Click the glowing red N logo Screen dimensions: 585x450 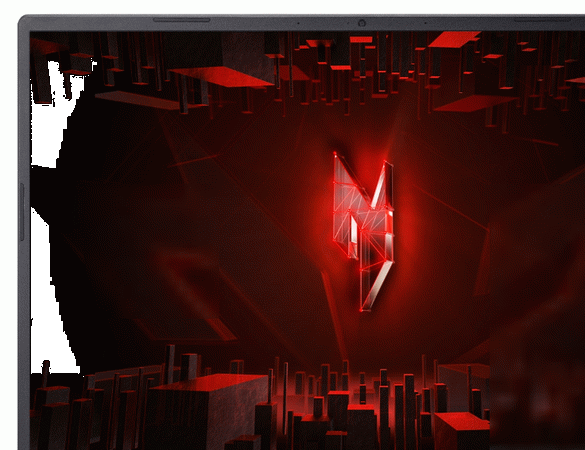pyautogui.click(x=363, y=231)
